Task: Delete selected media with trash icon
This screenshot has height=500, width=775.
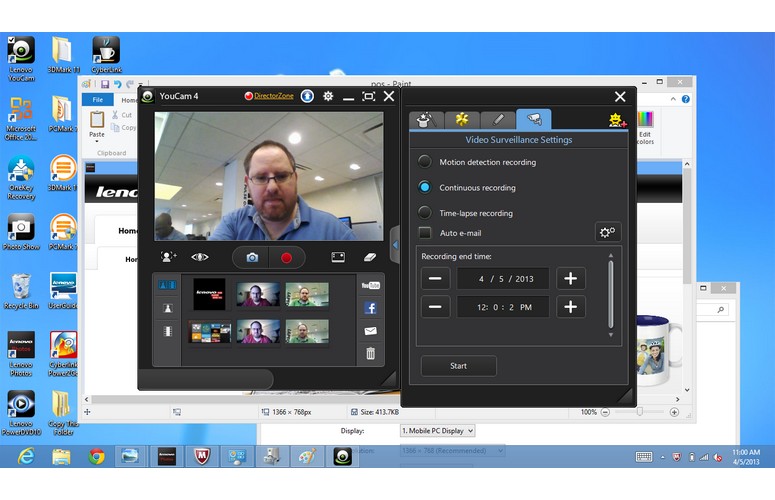Action: pos(370,353)
